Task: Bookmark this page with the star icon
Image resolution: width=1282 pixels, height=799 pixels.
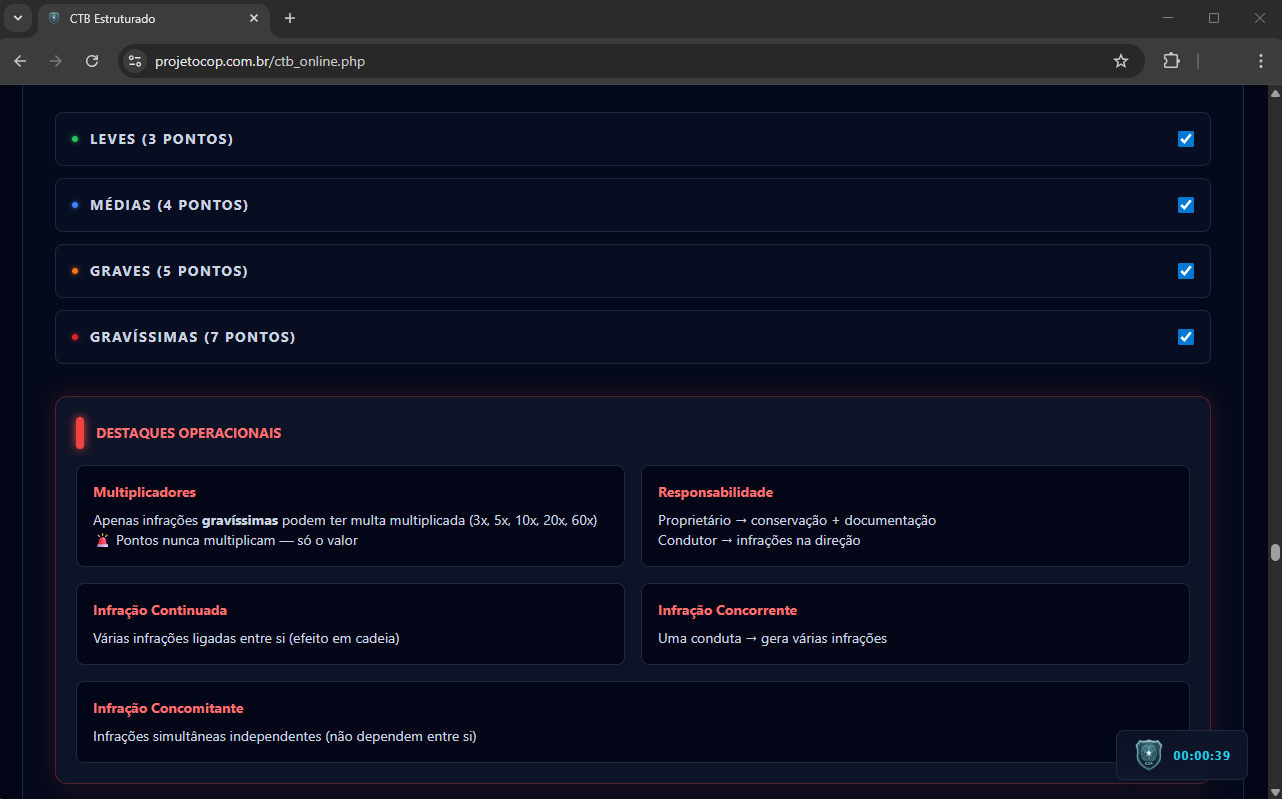Action: 1121,61
